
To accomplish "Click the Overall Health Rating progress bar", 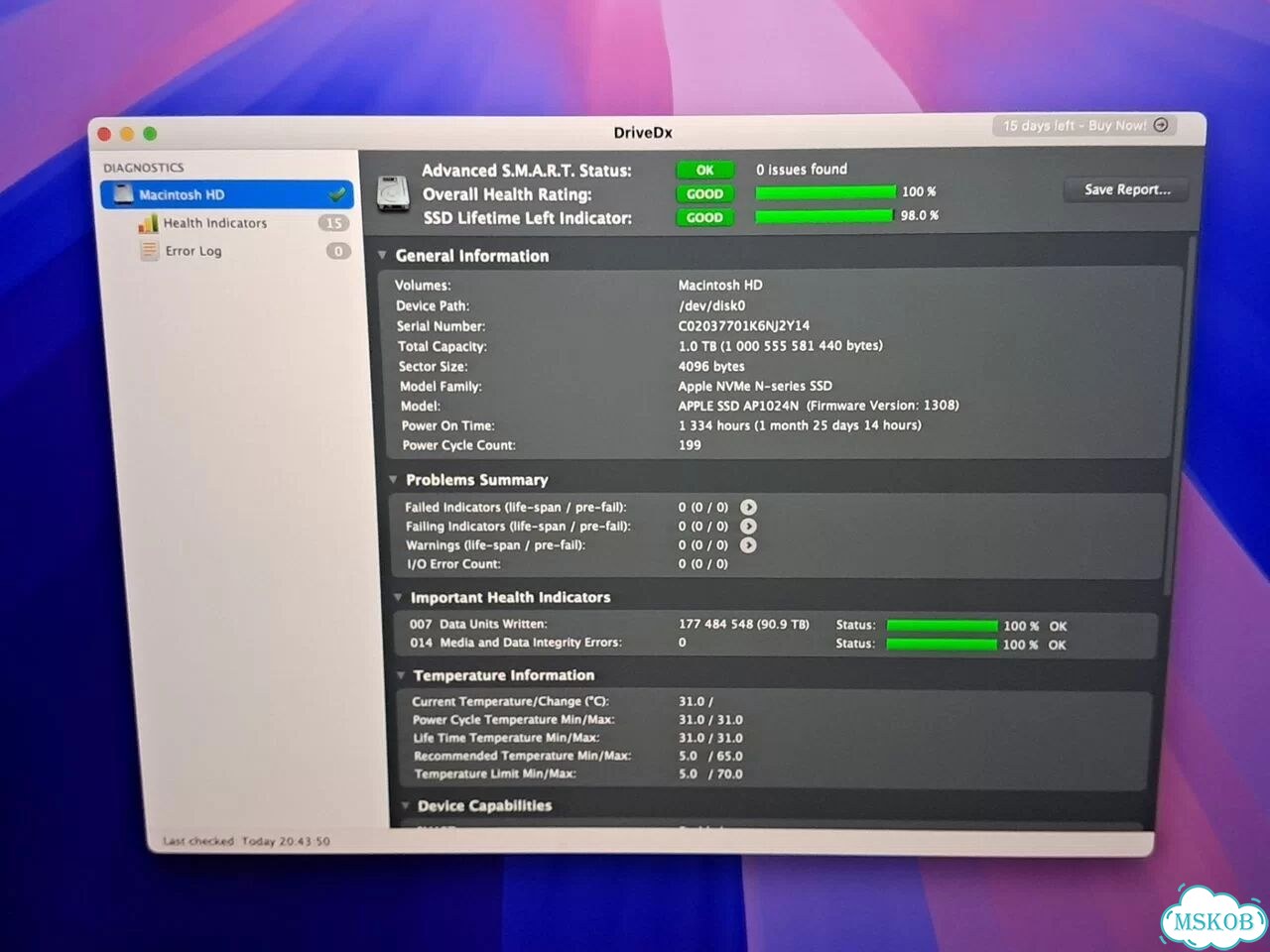I will pos(825,192).
